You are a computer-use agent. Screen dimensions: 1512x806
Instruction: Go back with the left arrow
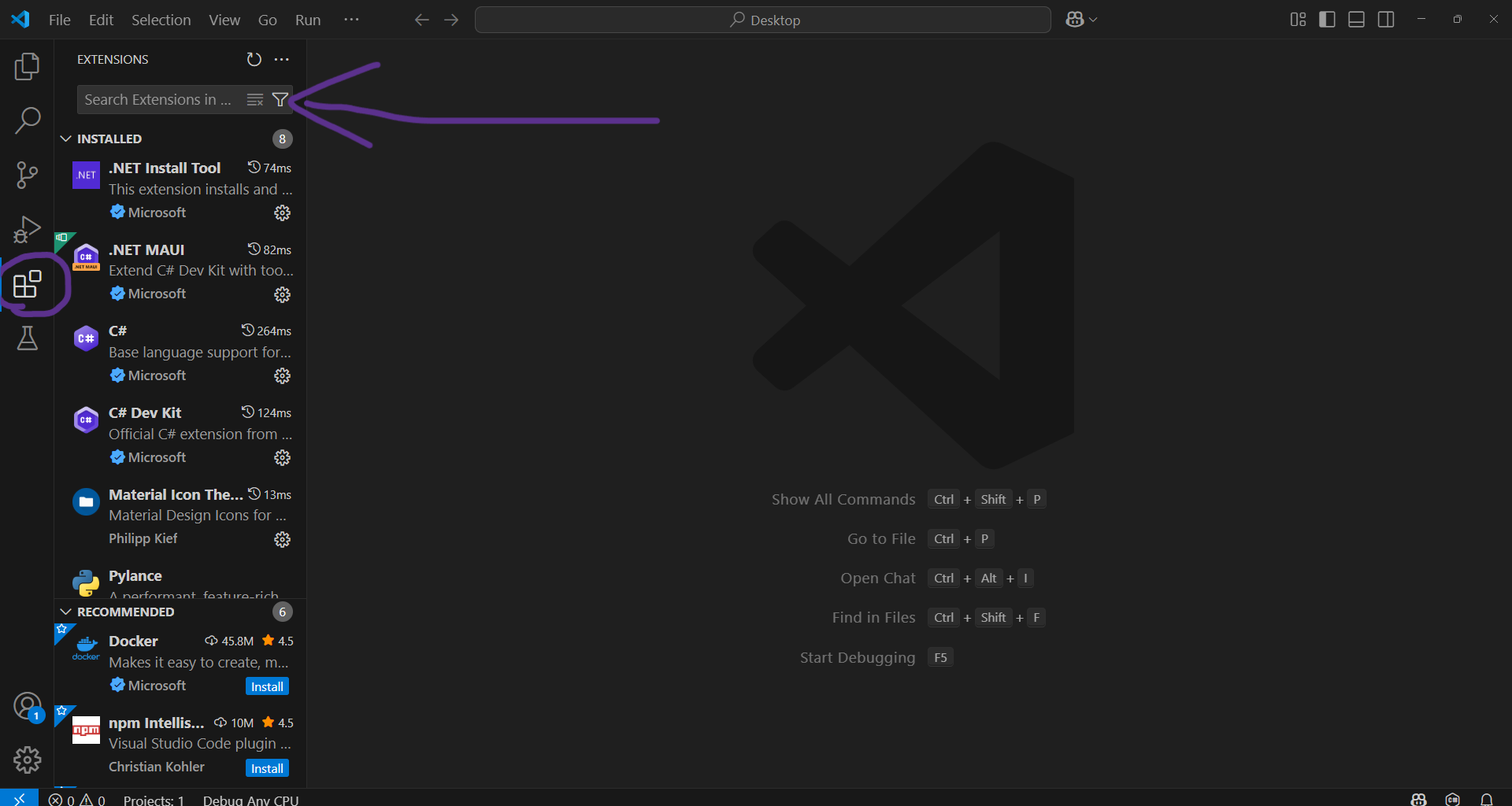(421, 20)
